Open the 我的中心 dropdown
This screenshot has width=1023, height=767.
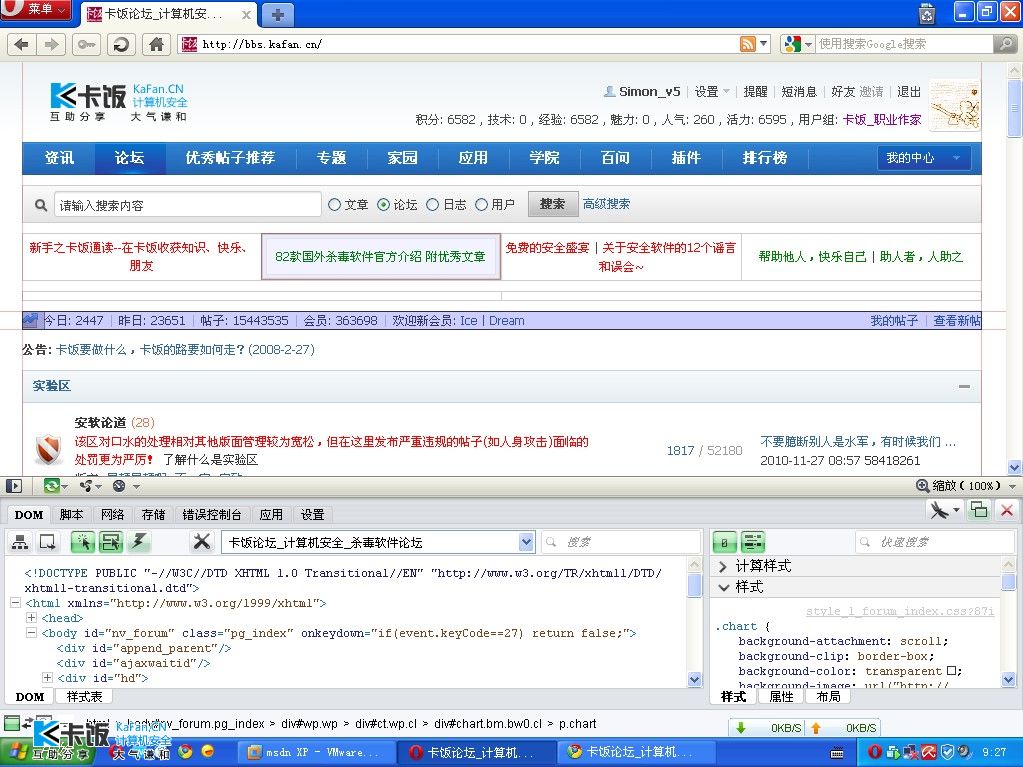pyautogui.click(x=924, y=158)
